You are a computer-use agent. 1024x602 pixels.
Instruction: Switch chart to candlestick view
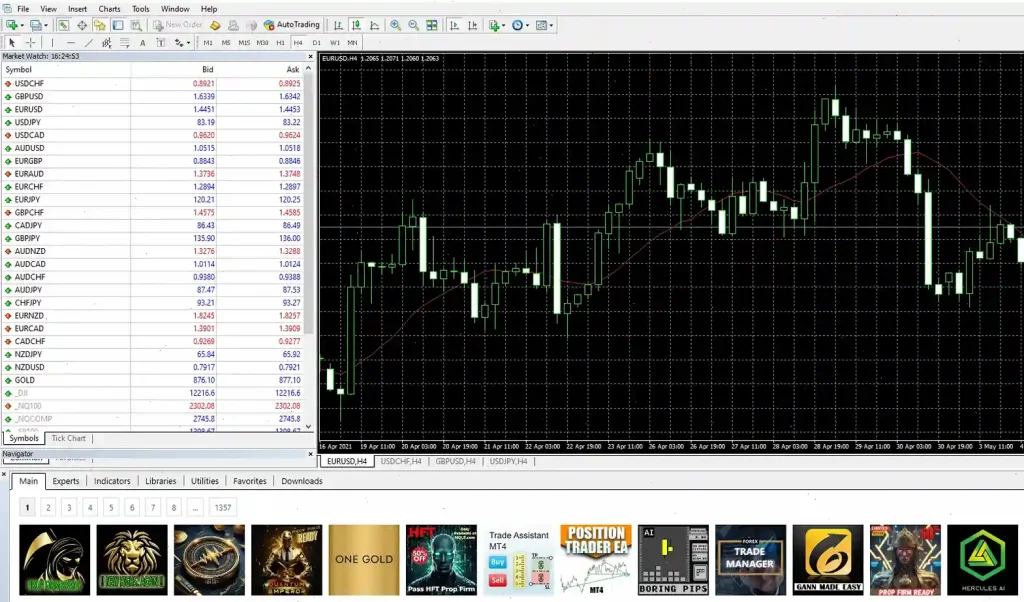tap(356, 25)
